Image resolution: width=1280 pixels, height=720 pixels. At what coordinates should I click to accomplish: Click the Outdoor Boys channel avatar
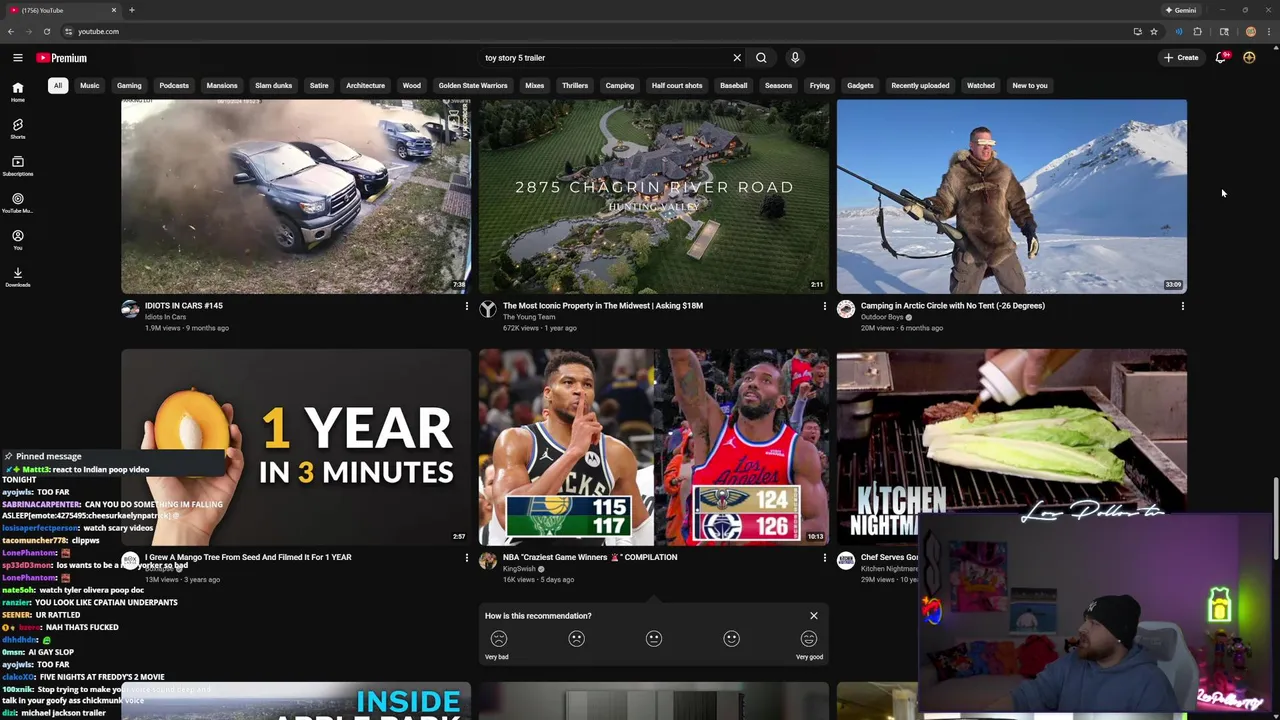pyautogui.click(x=846, y=310)
